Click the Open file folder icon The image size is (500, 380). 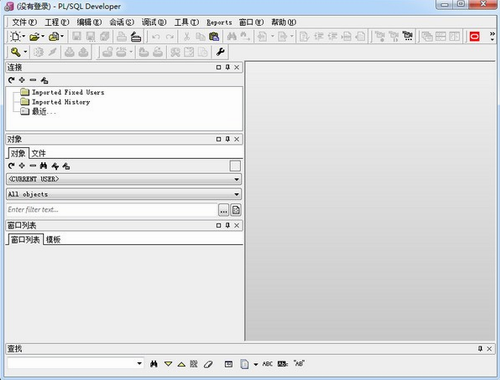click(34, 36)
